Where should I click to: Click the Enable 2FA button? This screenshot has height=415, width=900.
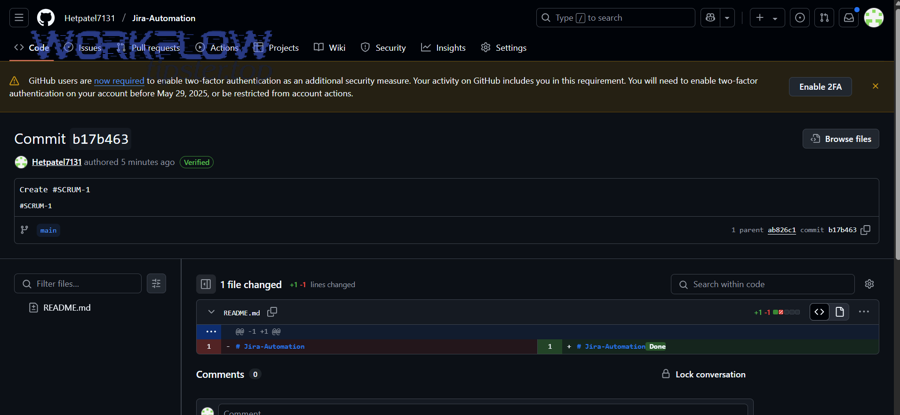point(820,87)
